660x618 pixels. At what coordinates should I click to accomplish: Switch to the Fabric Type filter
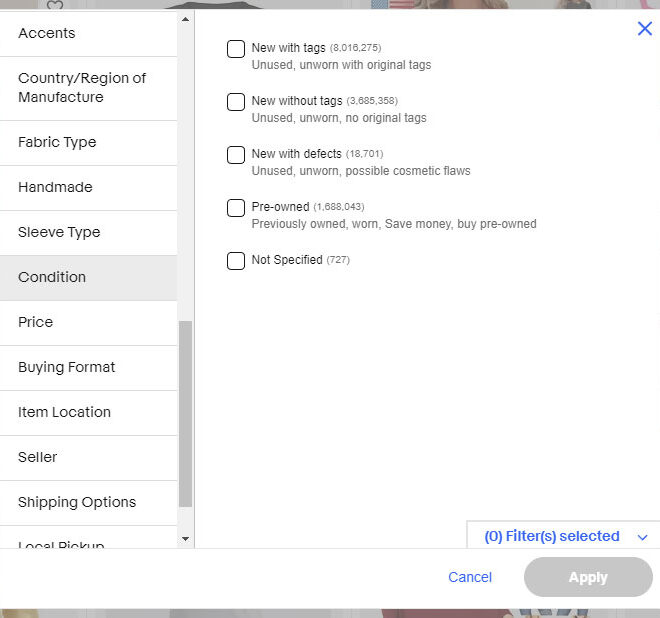pyautogui.click(x=88, y=142)
